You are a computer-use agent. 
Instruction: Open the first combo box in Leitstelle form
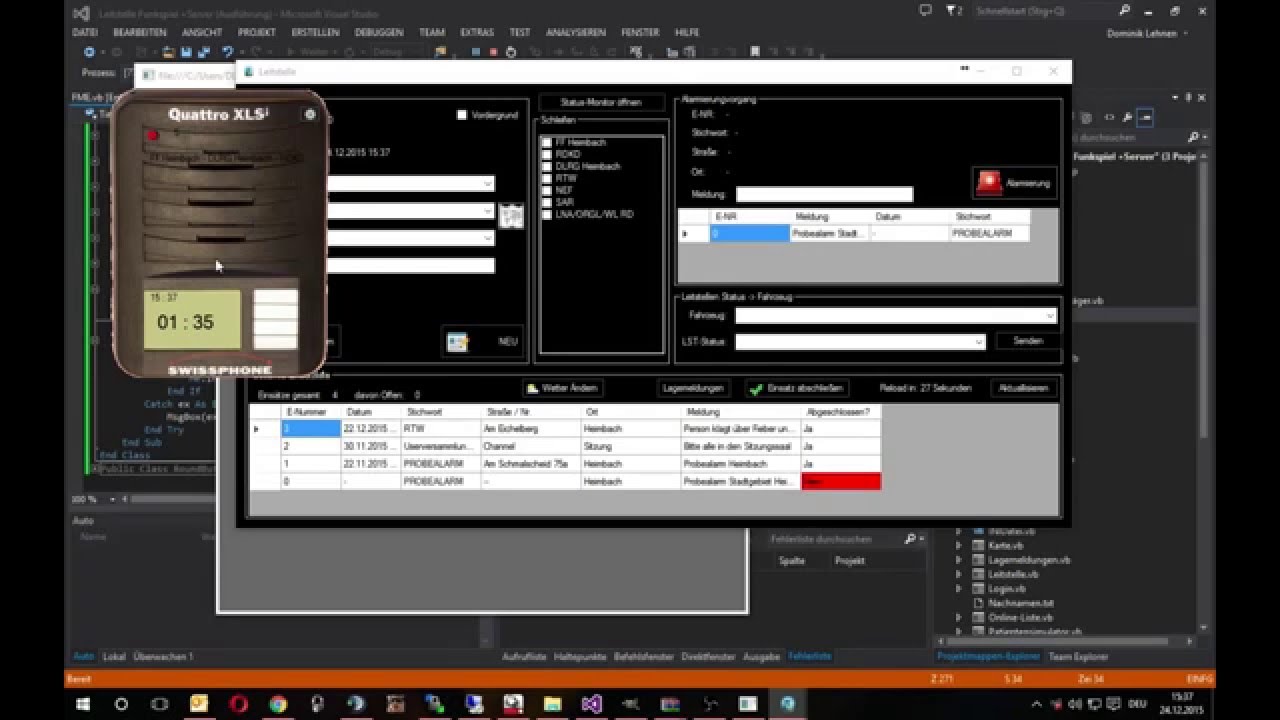[411, 184]
